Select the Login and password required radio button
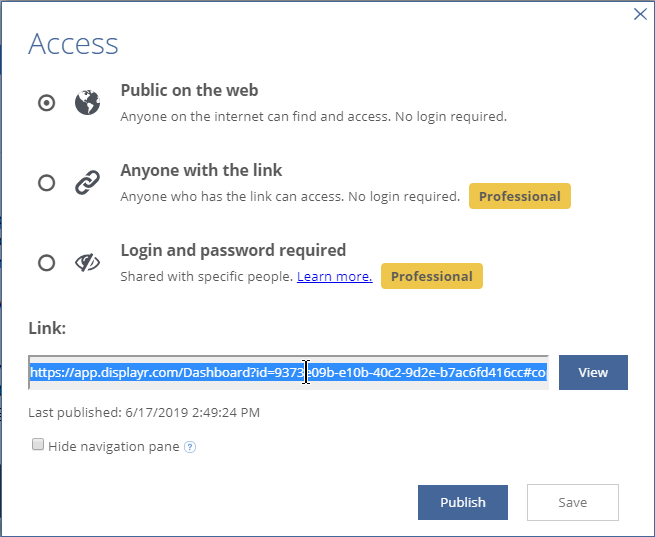Image resolution: width=655 pixels, height=537 pixels. [46, 263]
